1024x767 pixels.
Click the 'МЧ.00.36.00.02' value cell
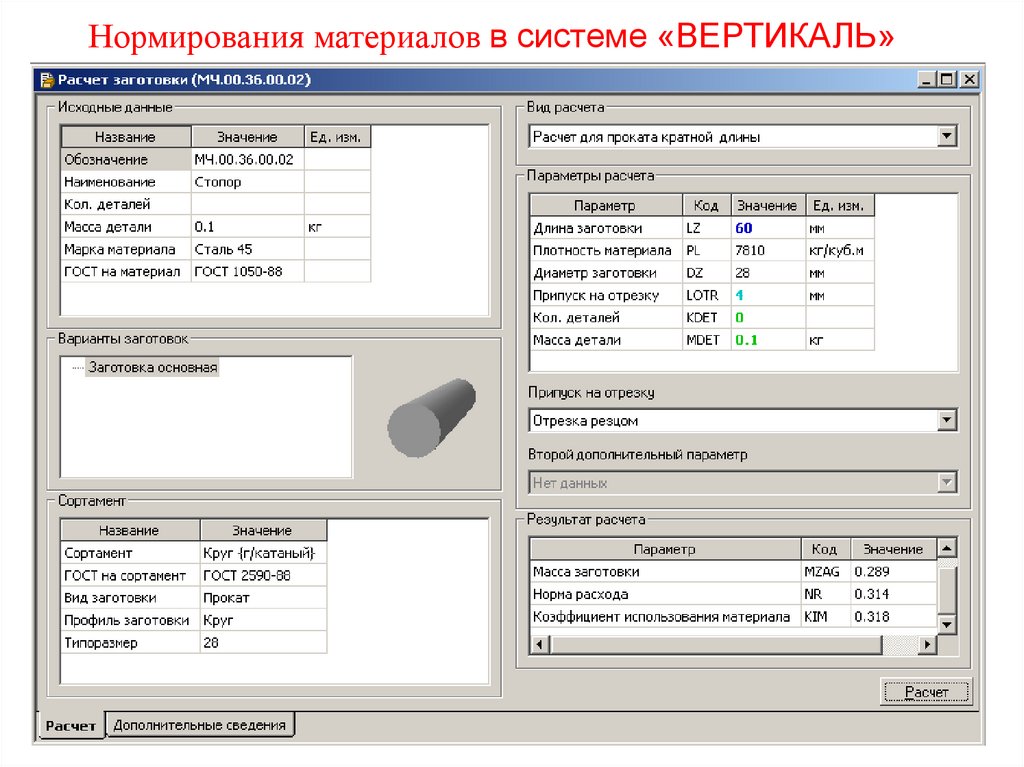pyautogui.click(x=248, y=159)
